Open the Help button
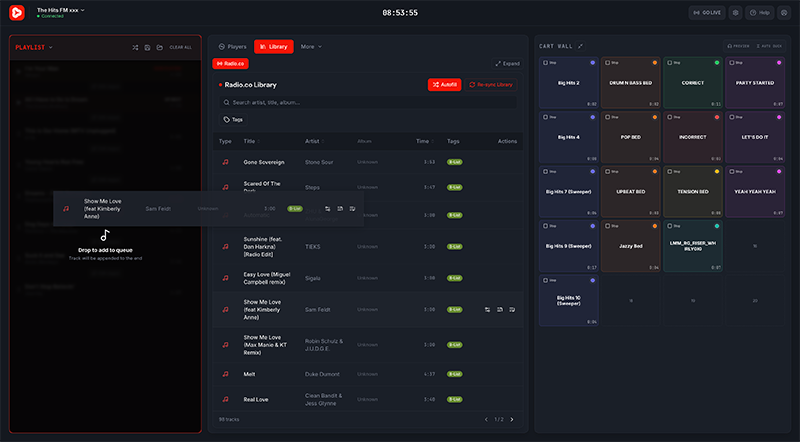This screenshot has height=442, width=800. pos(760,13)
